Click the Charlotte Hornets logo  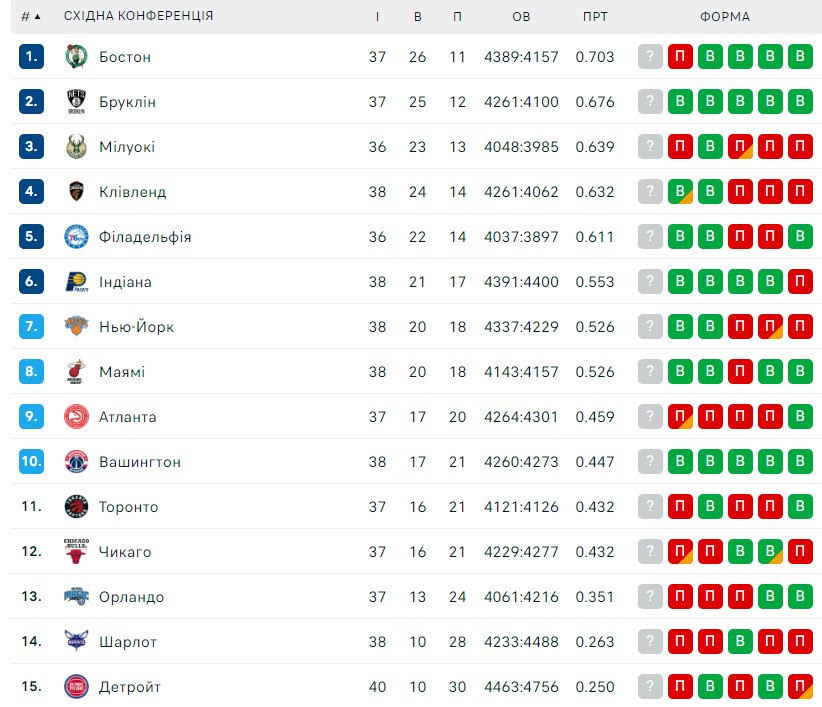click(76, 641)
